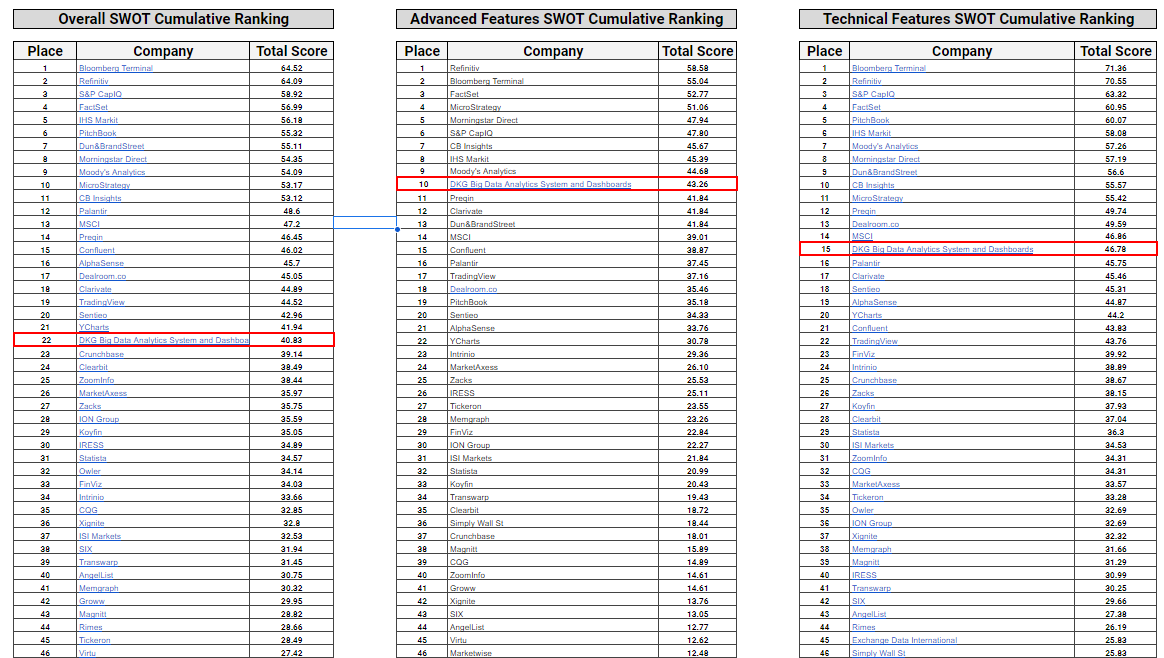
Task: Click Place header in Technical Features table
Action: point(824,51)
